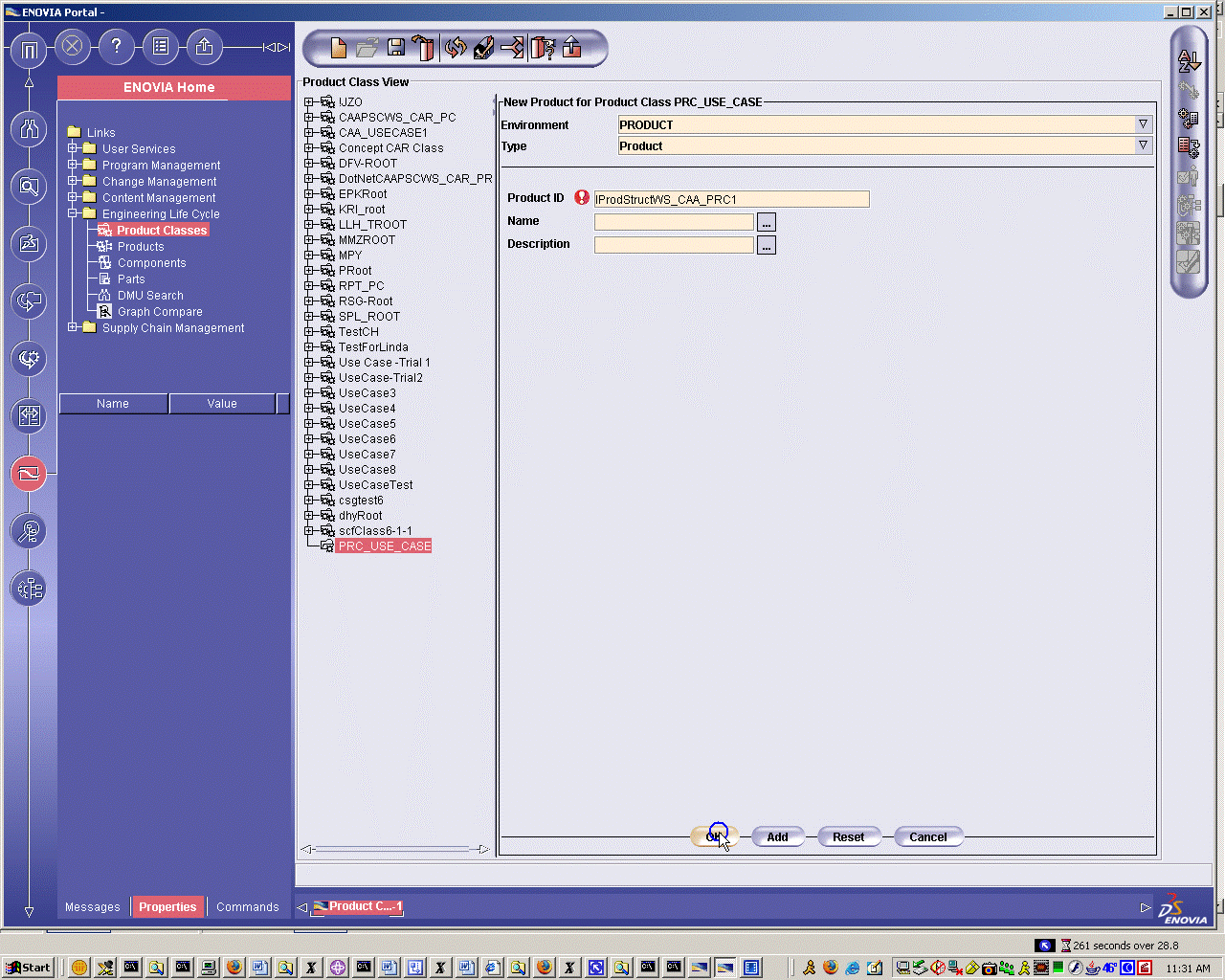Click the ellipsis button beside Description
Screen dimensions: 1225x980
click(x=767, y=245)
